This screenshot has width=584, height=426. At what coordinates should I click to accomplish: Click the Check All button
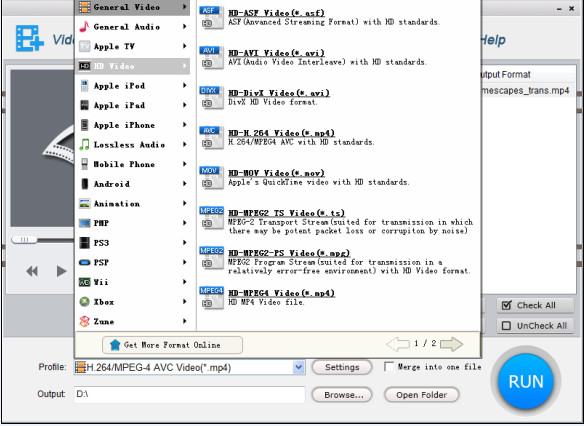pyautogui.click(x=535, y=306)
